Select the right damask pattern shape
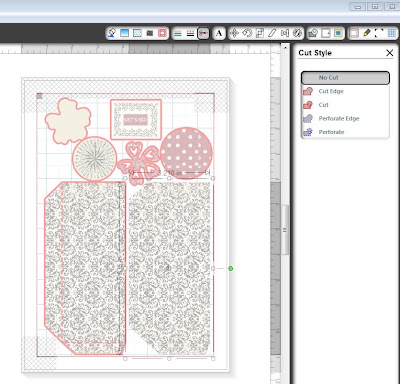 pos(170,268)
